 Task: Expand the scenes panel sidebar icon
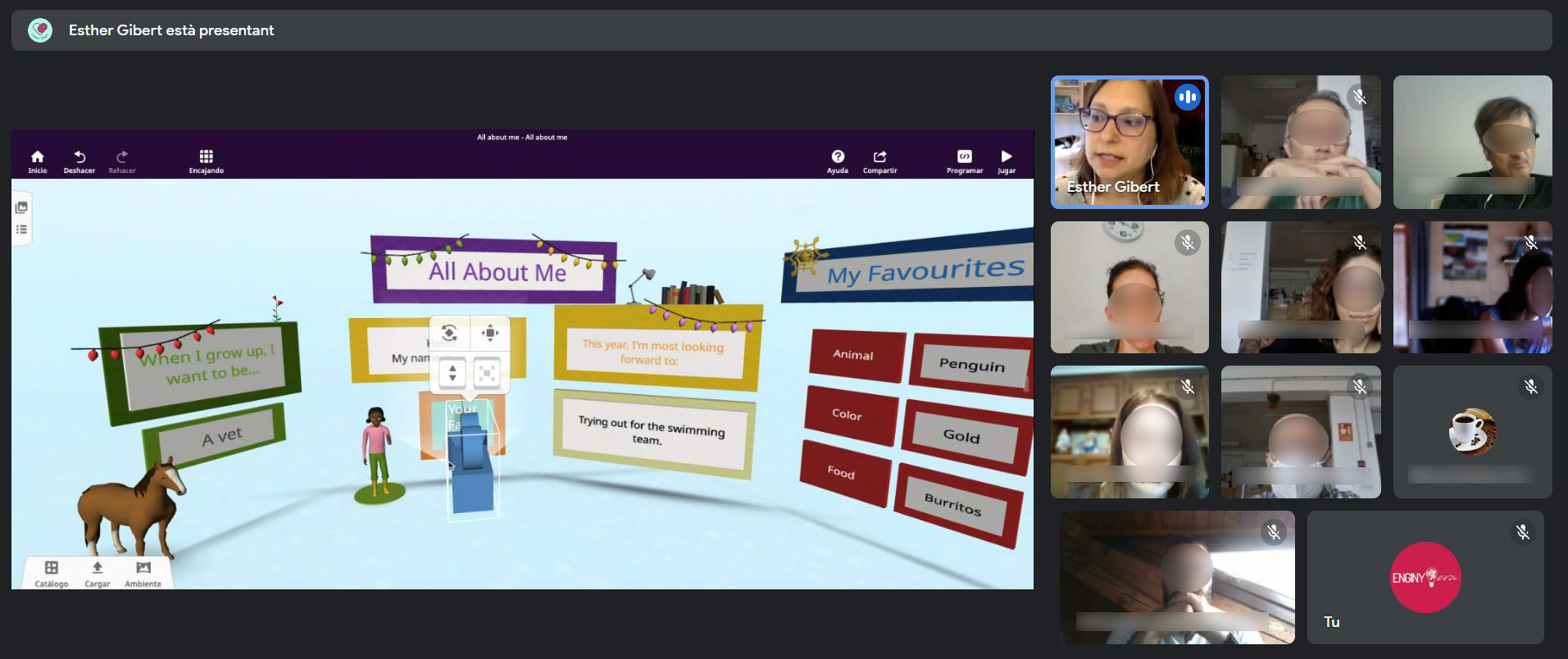(x=22, y=207)
